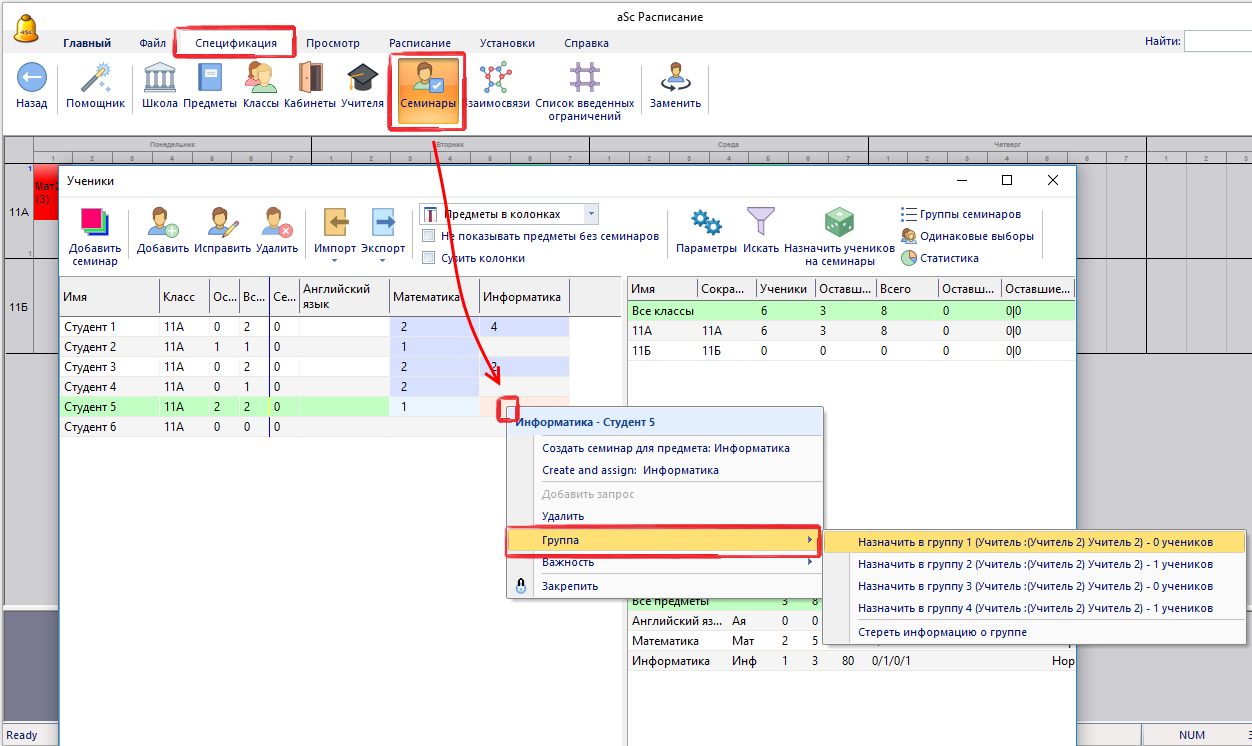This screenshot has width=1252, height=746.
Task: Open the Расписание menu tab
Action: coord(419,43)
